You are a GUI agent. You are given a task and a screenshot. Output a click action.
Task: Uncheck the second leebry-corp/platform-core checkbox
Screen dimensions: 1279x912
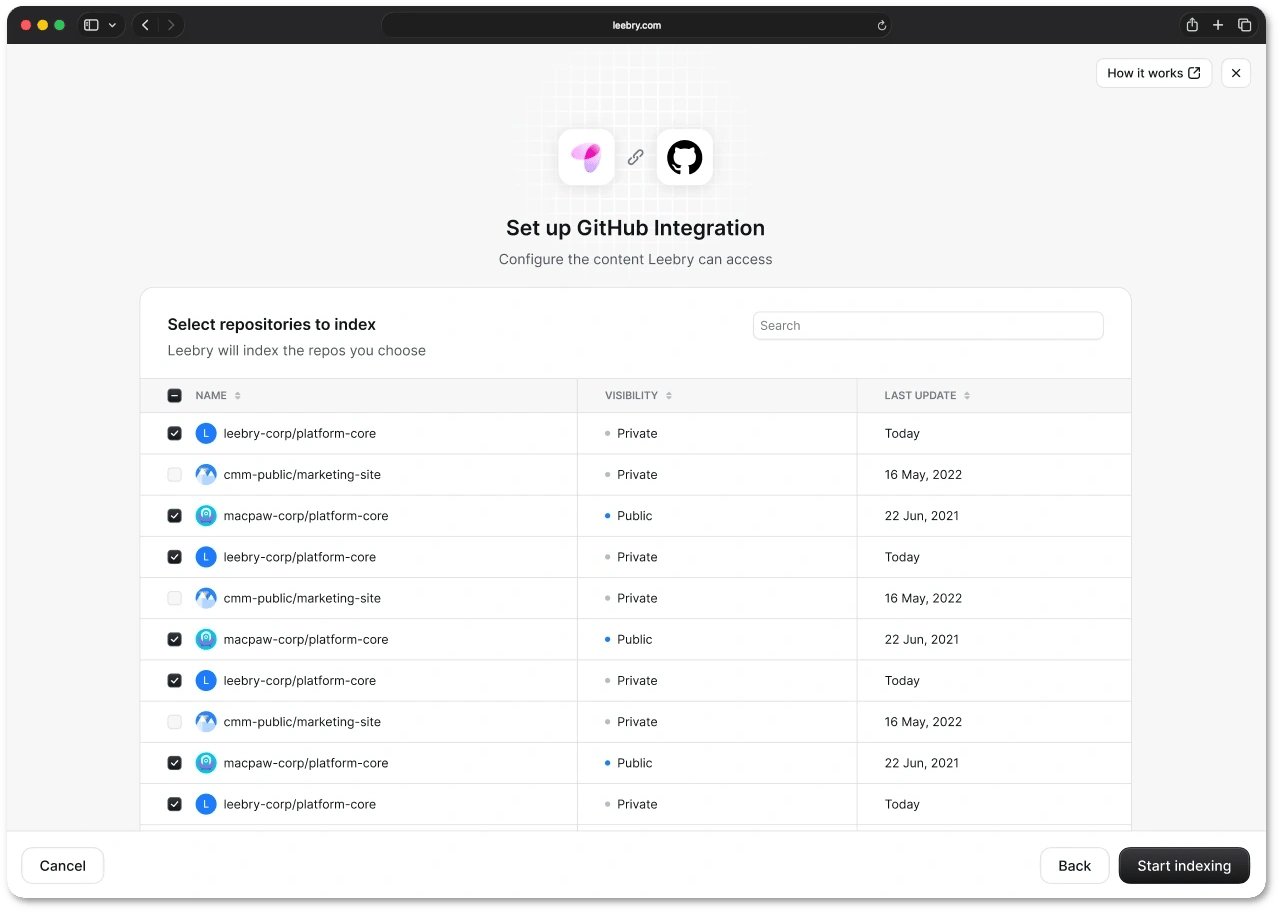175,557
